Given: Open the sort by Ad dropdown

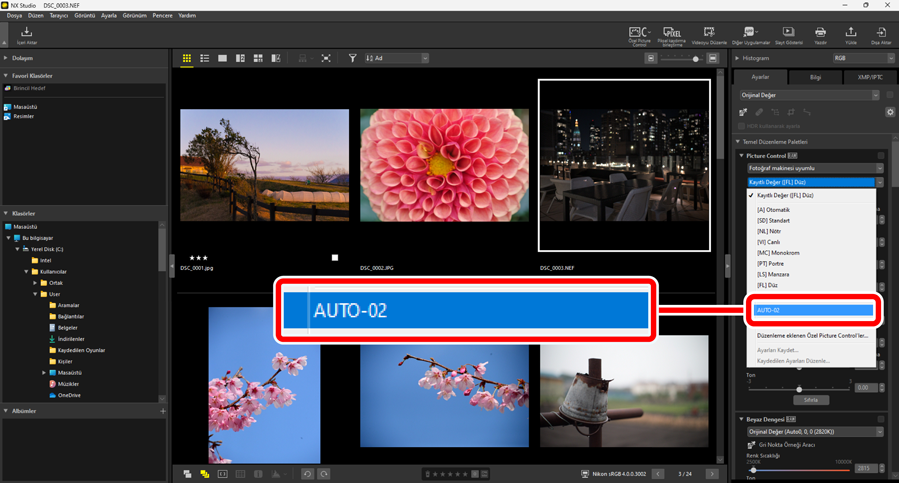Looking at the screenshot, I should (396, 59).
